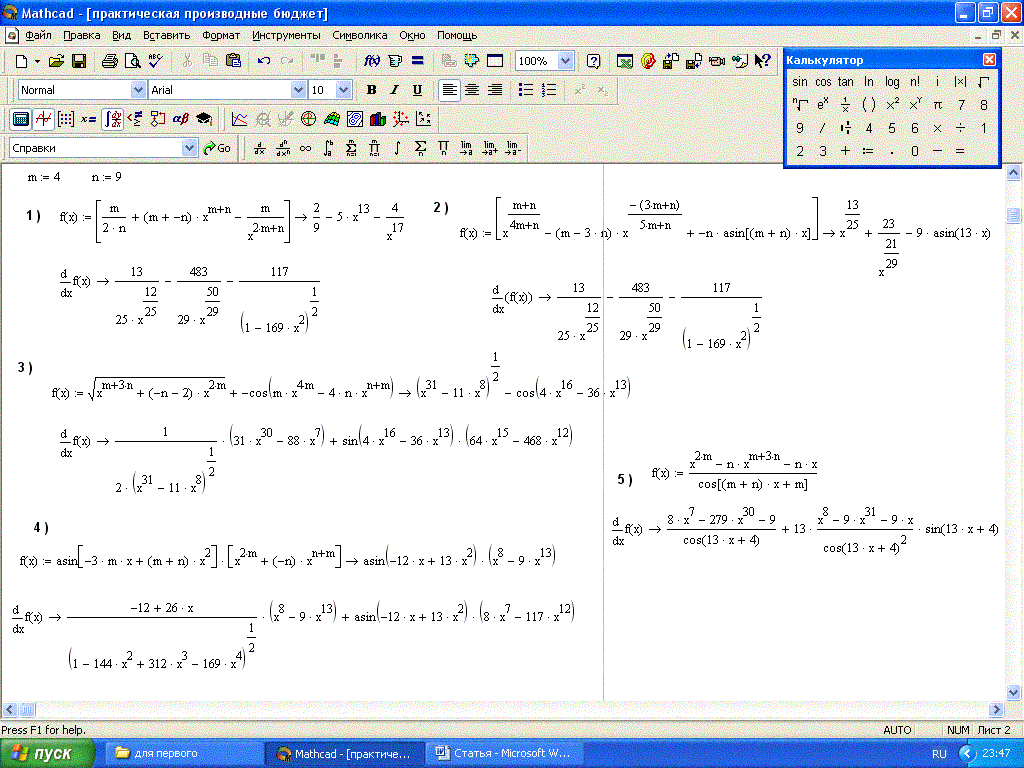
Task: Click the Insert Function f(x) icon
Action: 372,61
